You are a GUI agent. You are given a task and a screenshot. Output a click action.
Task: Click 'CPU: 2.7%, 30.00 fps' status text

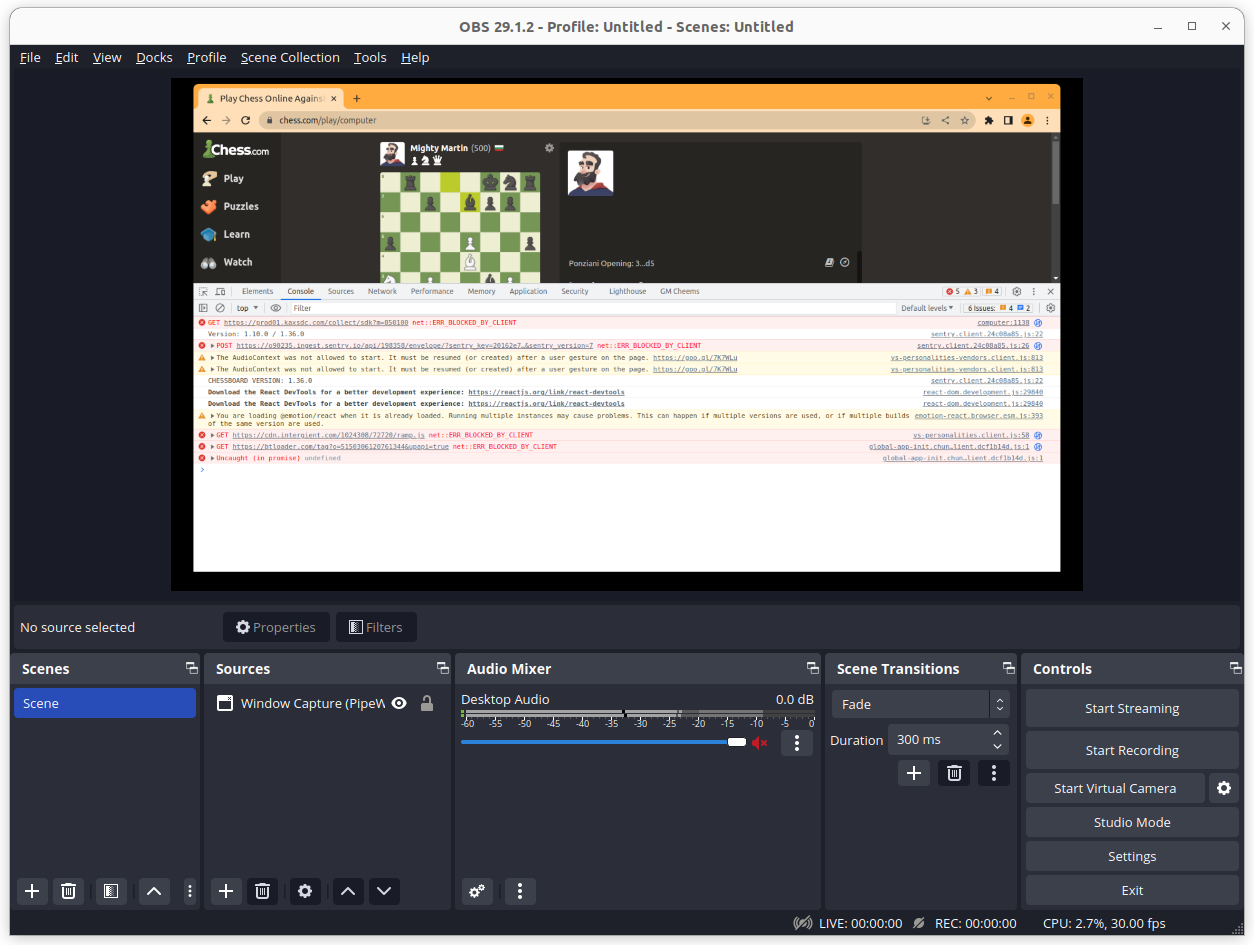click(x=1104, y=923)
